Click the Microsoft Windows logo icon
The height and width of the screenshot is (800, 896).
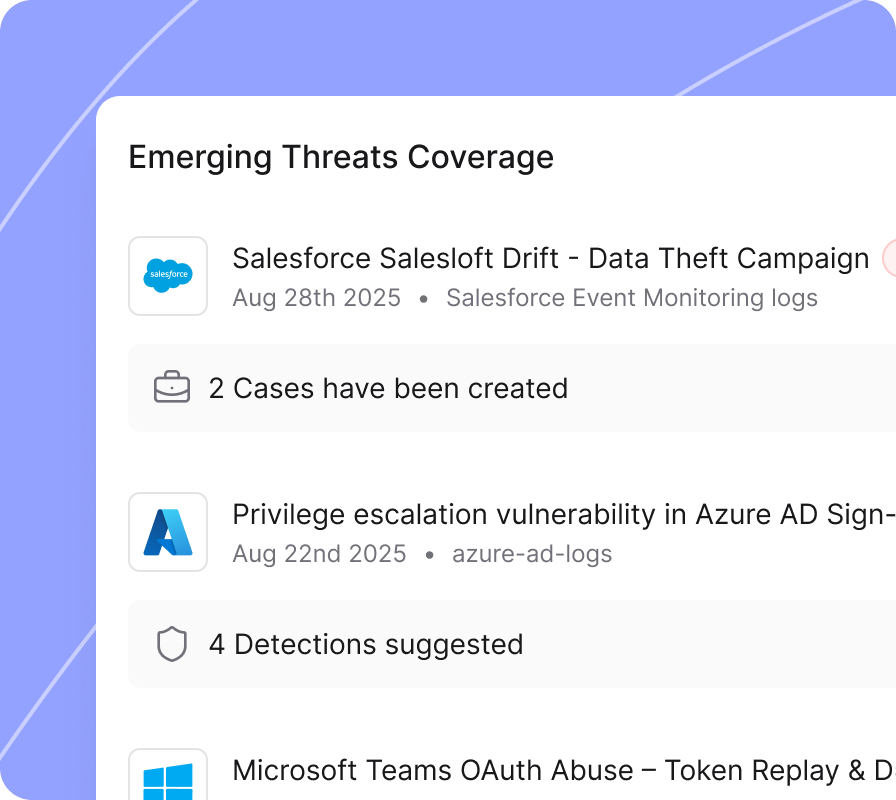168,780
